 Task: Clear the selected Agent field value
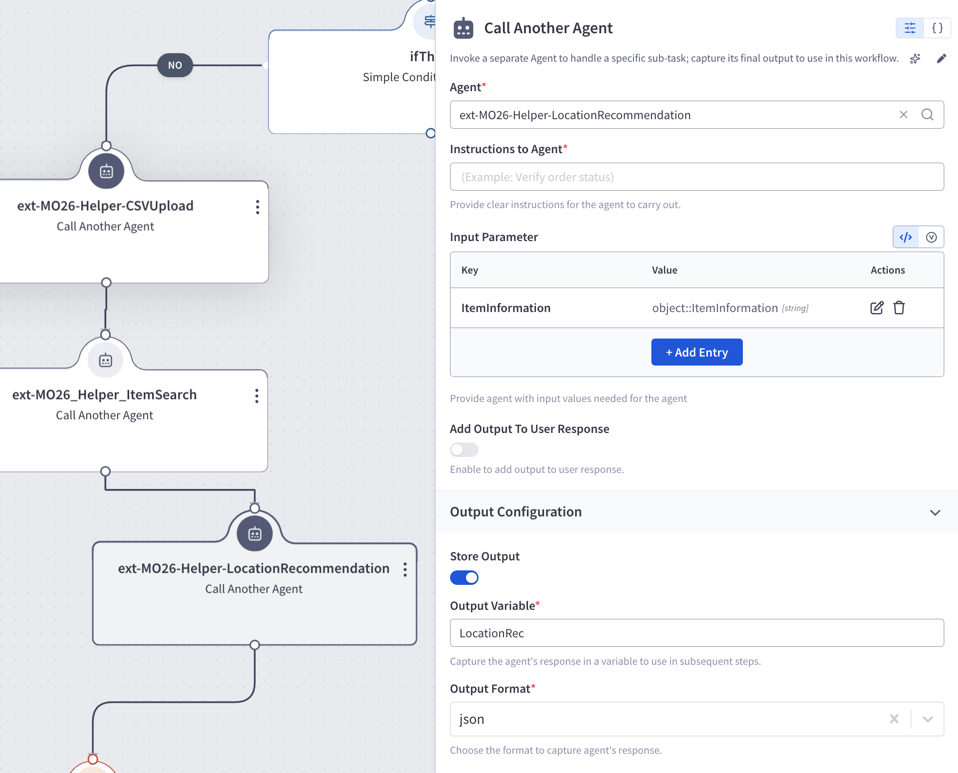click(x=903, y=115)
